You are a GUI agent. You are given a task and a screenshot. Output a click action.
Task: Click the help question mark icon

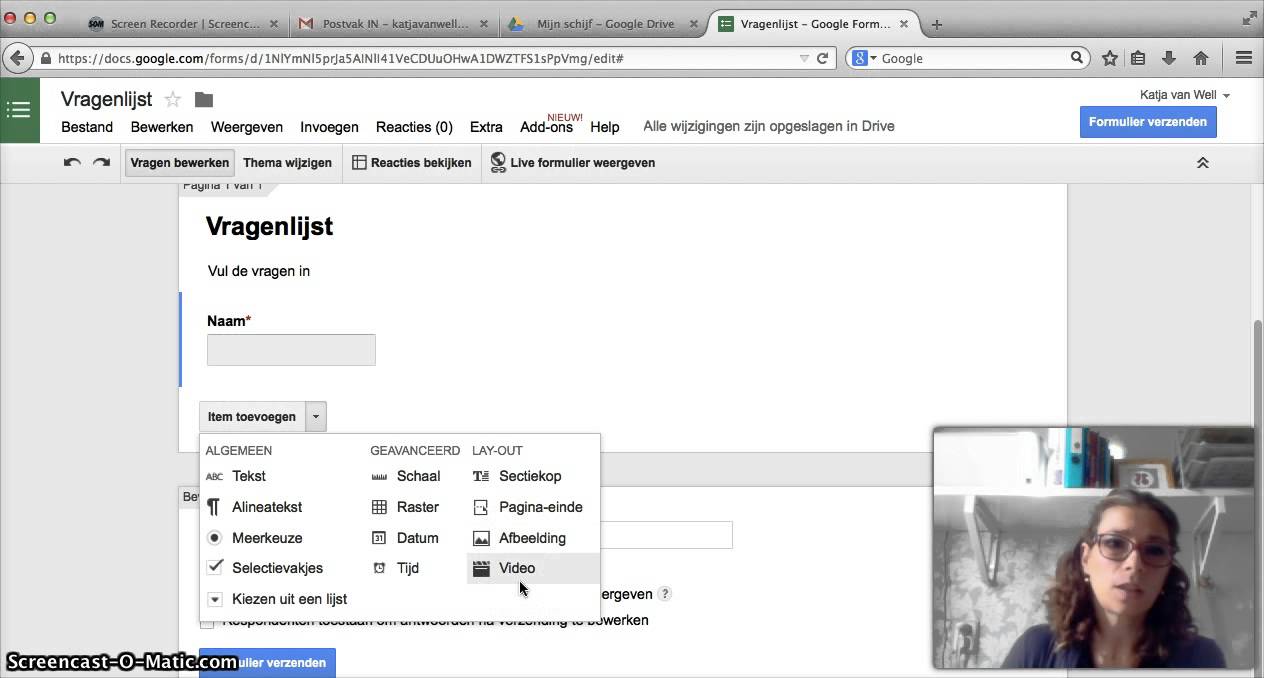665,593
